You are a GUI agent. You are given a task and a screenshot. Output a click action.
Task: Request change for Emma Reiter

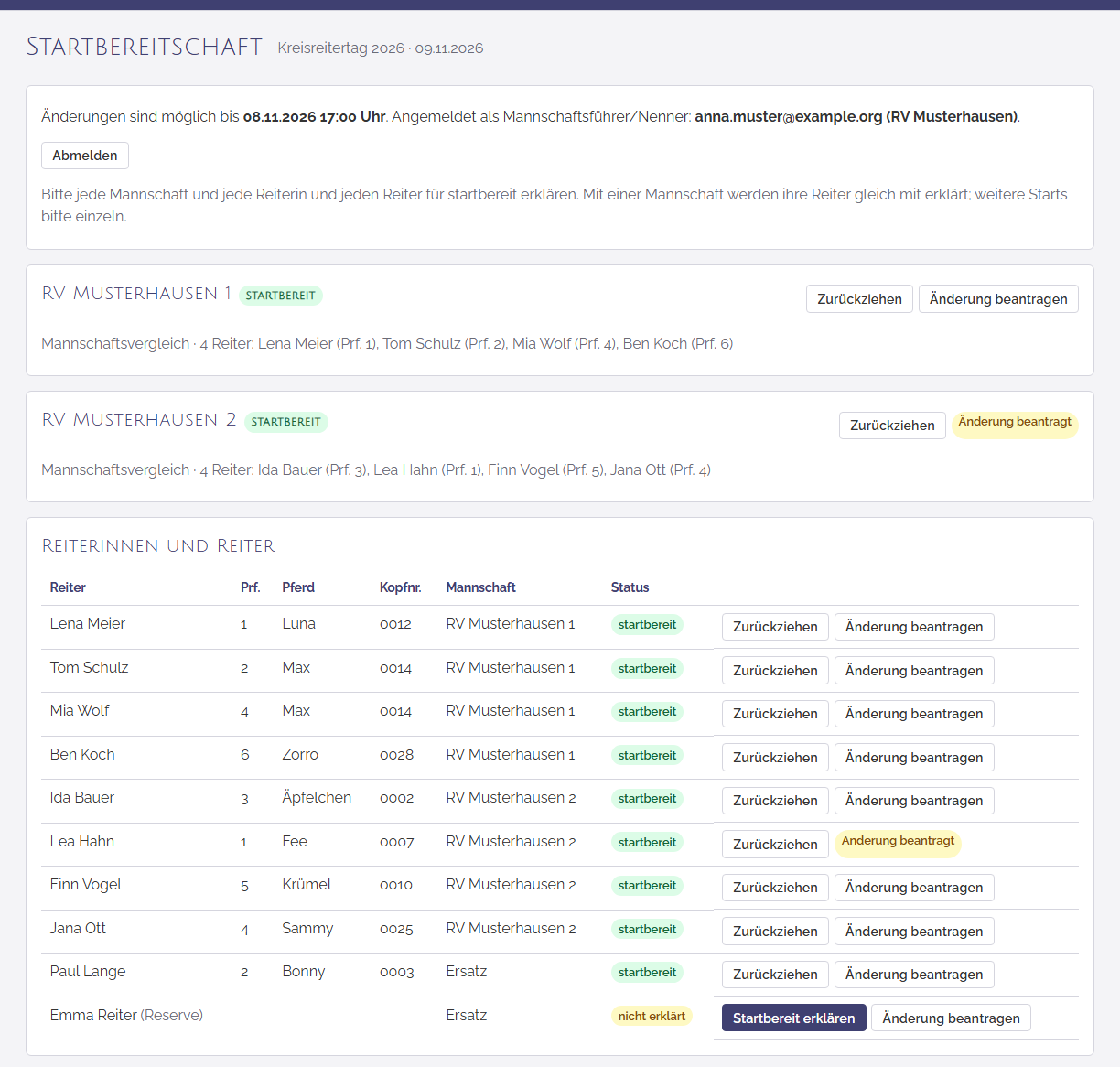pos(951,1018)
